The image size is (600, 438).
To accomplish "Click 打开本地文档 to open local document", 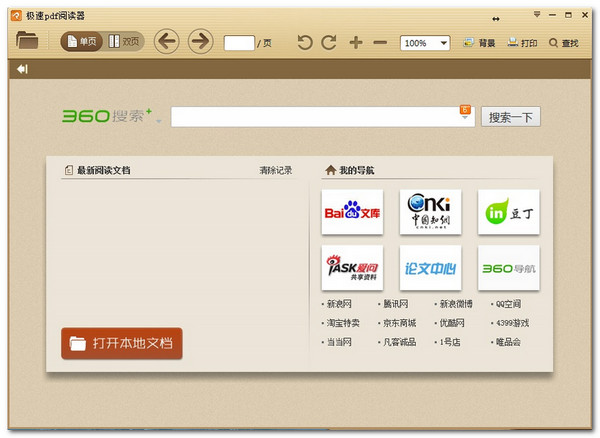I will pyautogui.click(x=122, y=343).
